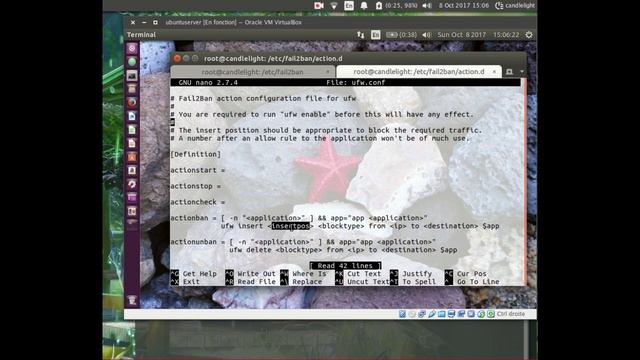Open host keyboard layout En indicator
This screenshot has width=640, height=360.
click(x=349, y=6)
